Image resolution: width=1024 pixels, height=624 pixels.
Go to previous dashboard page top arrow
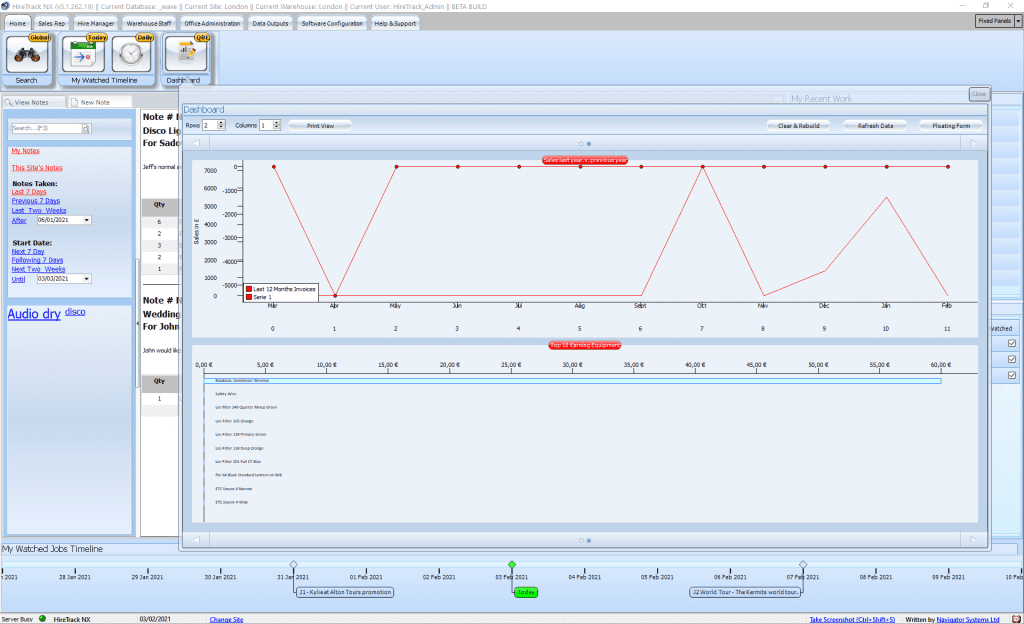click(197, 143)
